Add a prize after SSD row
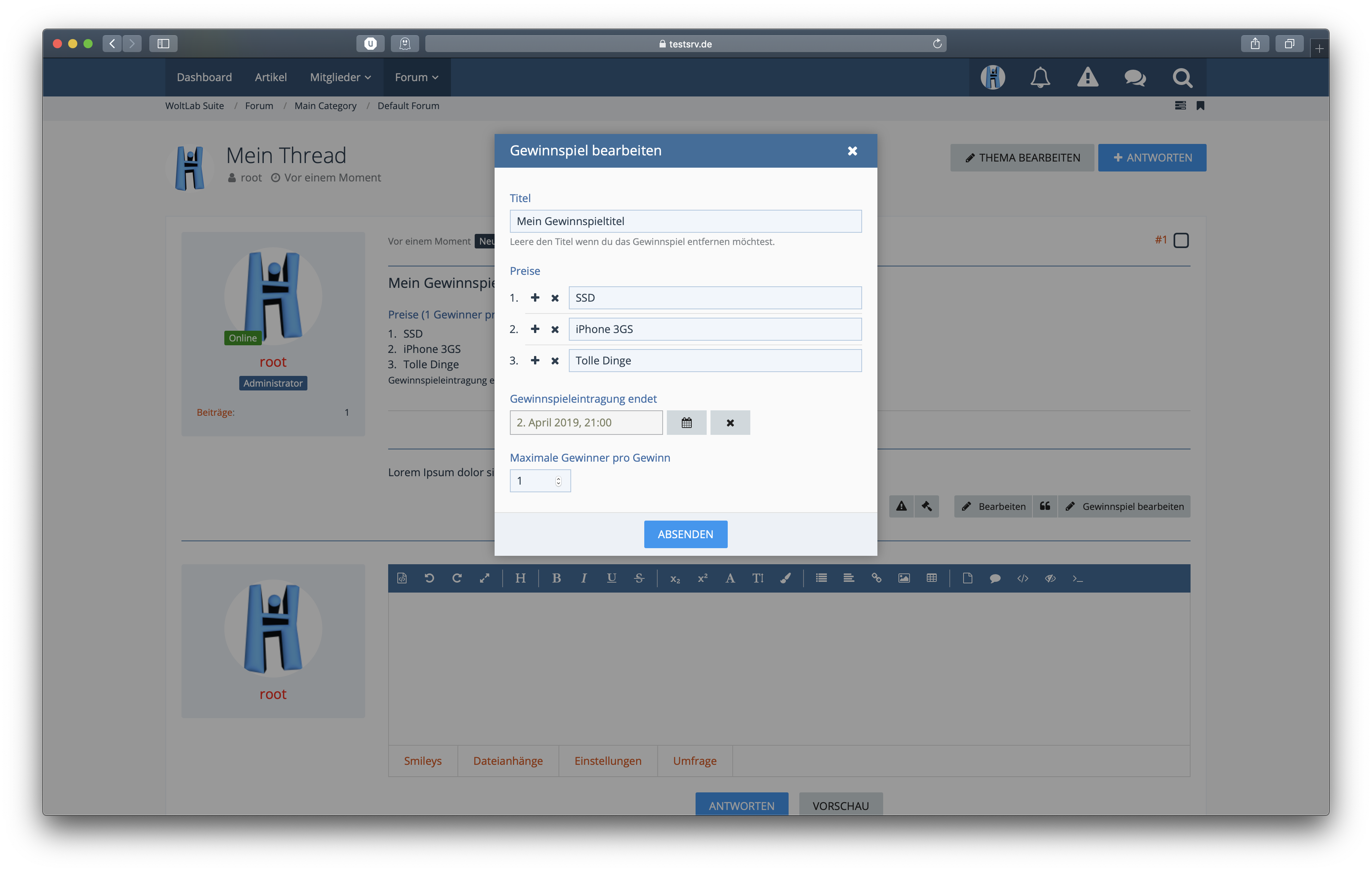The width and height of the screenshot is (1372, 872). (x=534, y=297)
